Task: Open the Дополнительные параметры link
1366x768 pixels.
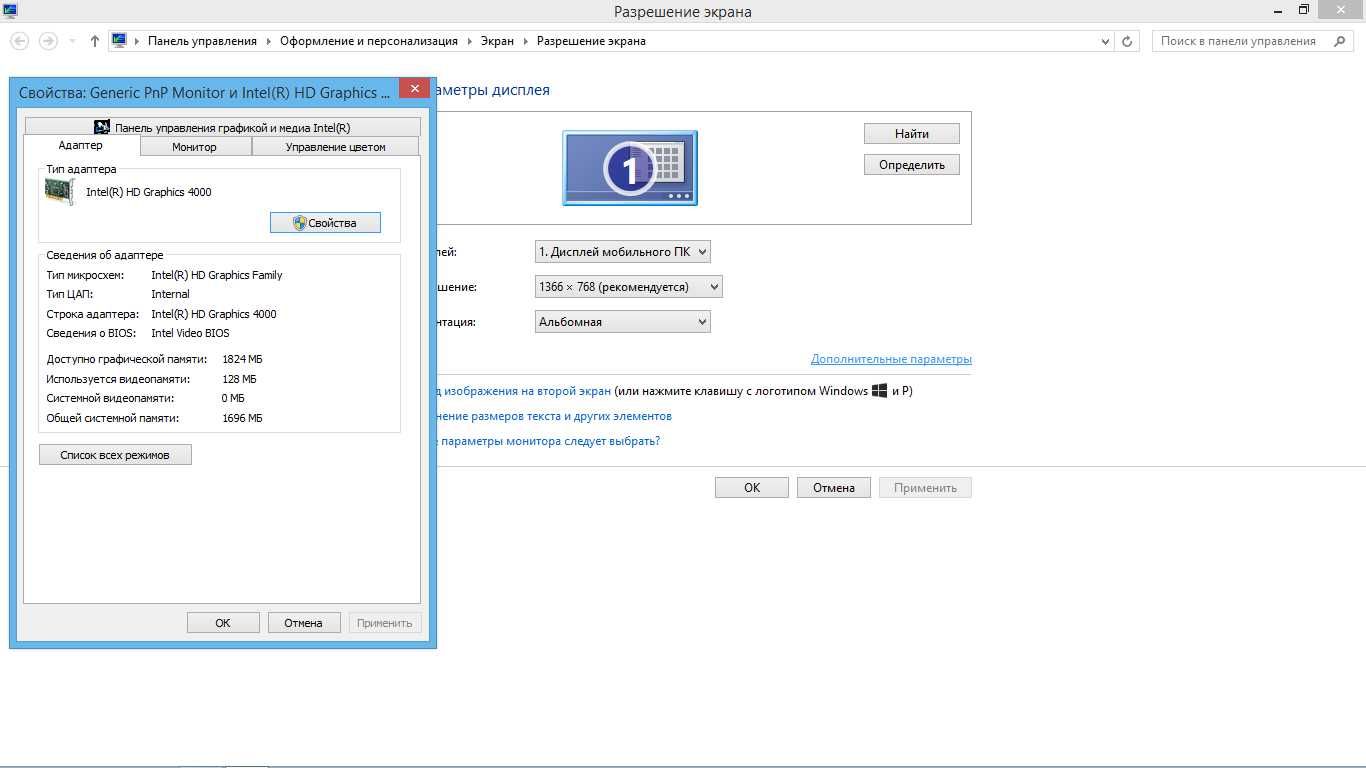Action: 891,359
